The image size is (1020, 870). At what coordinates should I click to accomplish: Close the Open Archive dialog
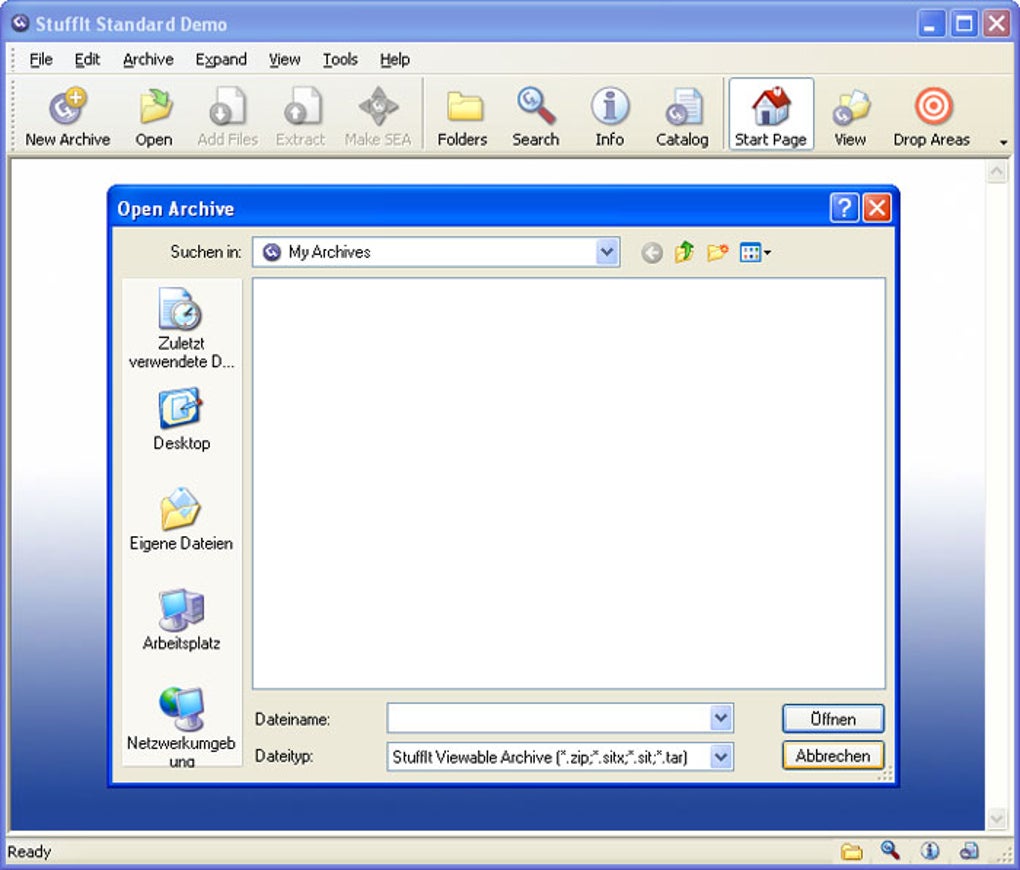pyautogui.click(x=878, y=208)
